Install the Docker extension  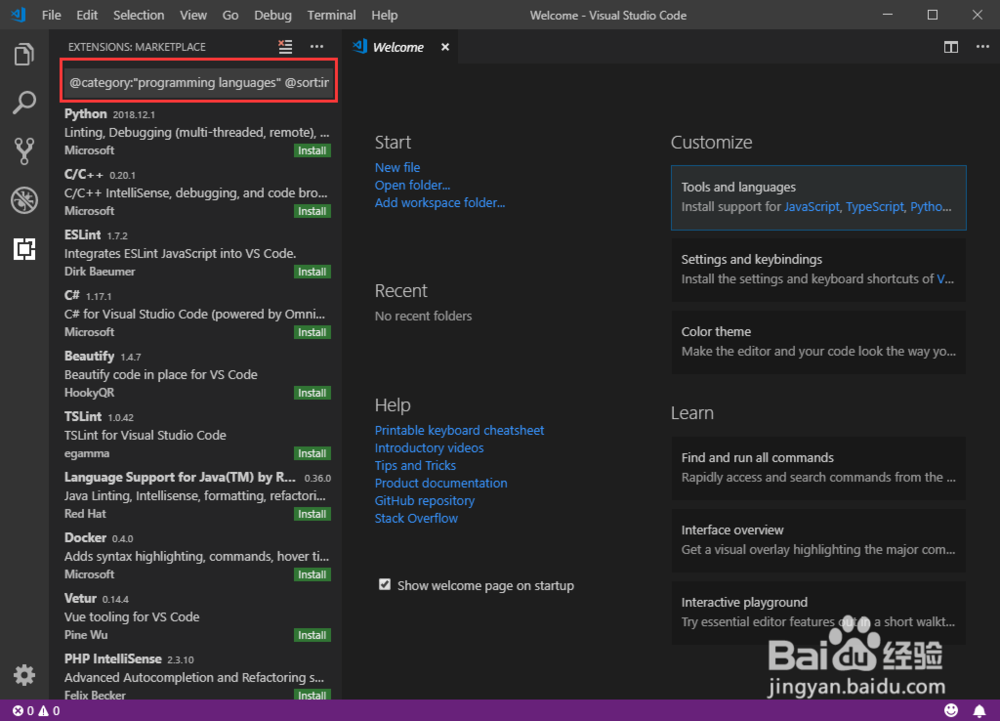coord(312,574)
